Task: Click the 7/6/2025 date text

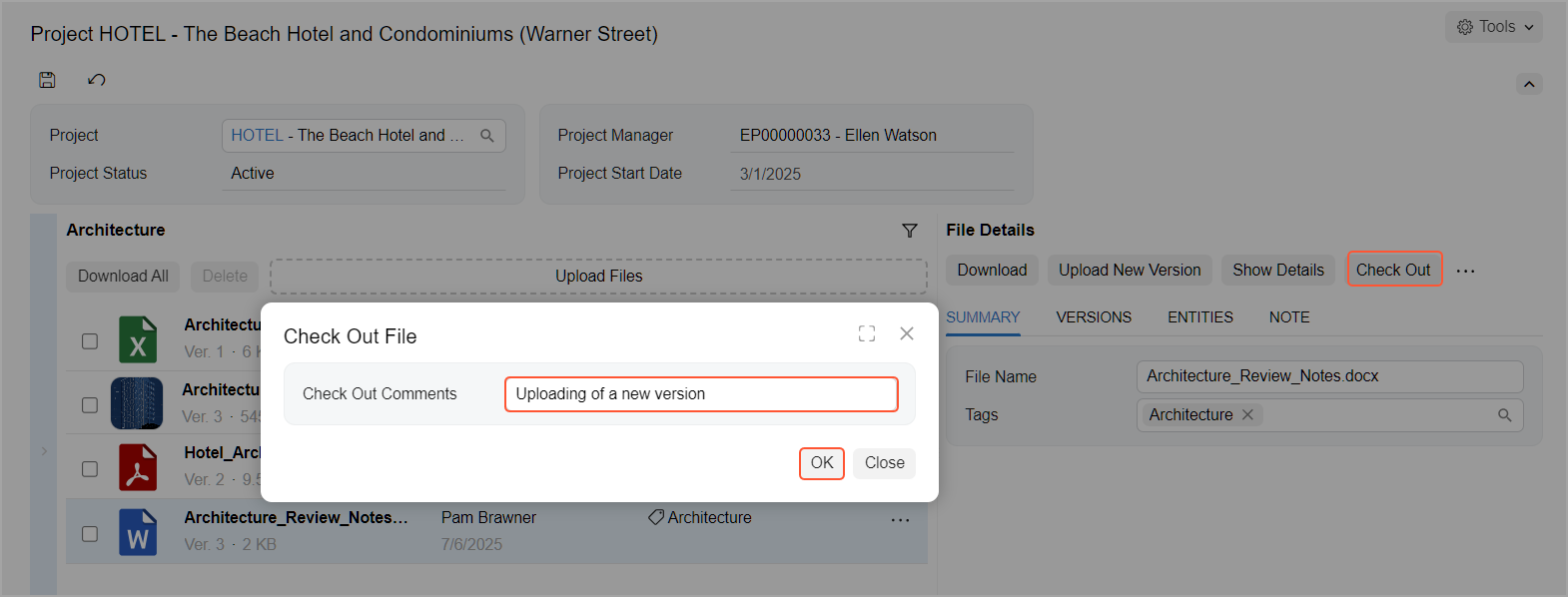Action: [x=471, y=545]
